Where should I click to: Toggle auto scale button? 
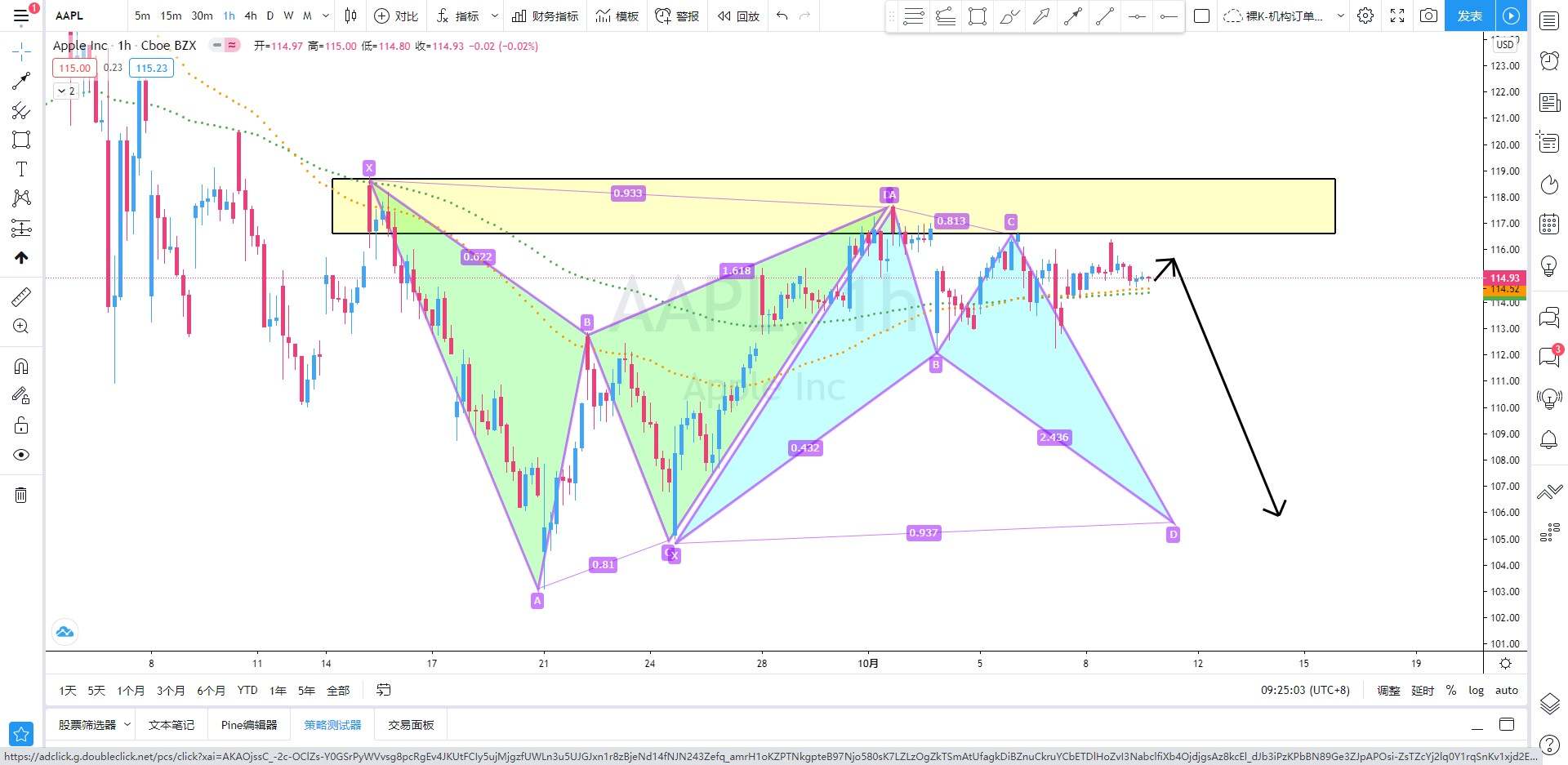[x=1507, y=690]
